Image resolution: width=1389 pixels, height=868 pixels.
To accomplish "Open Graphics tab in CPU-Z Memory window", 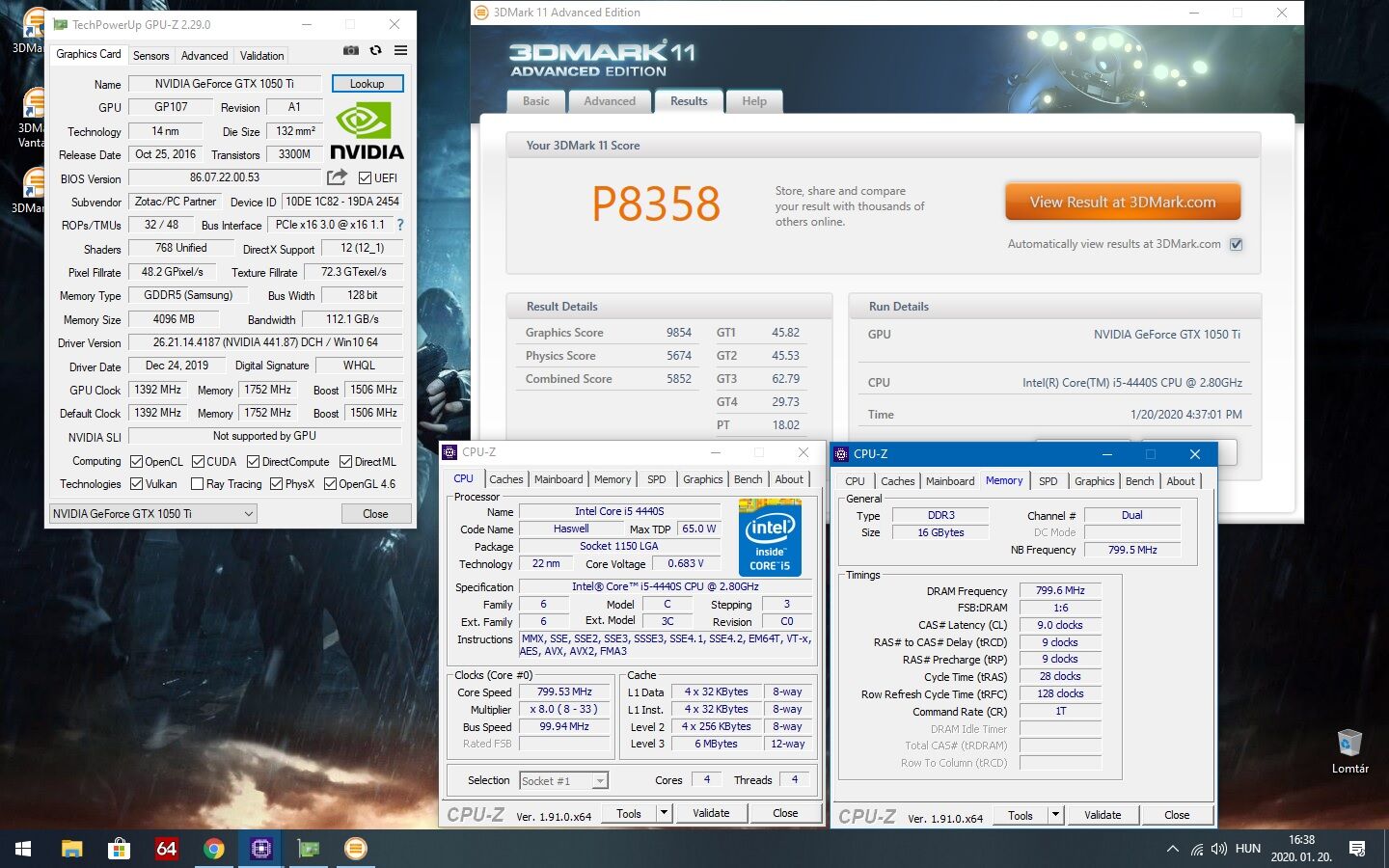I will click(x=1095, y=481).
